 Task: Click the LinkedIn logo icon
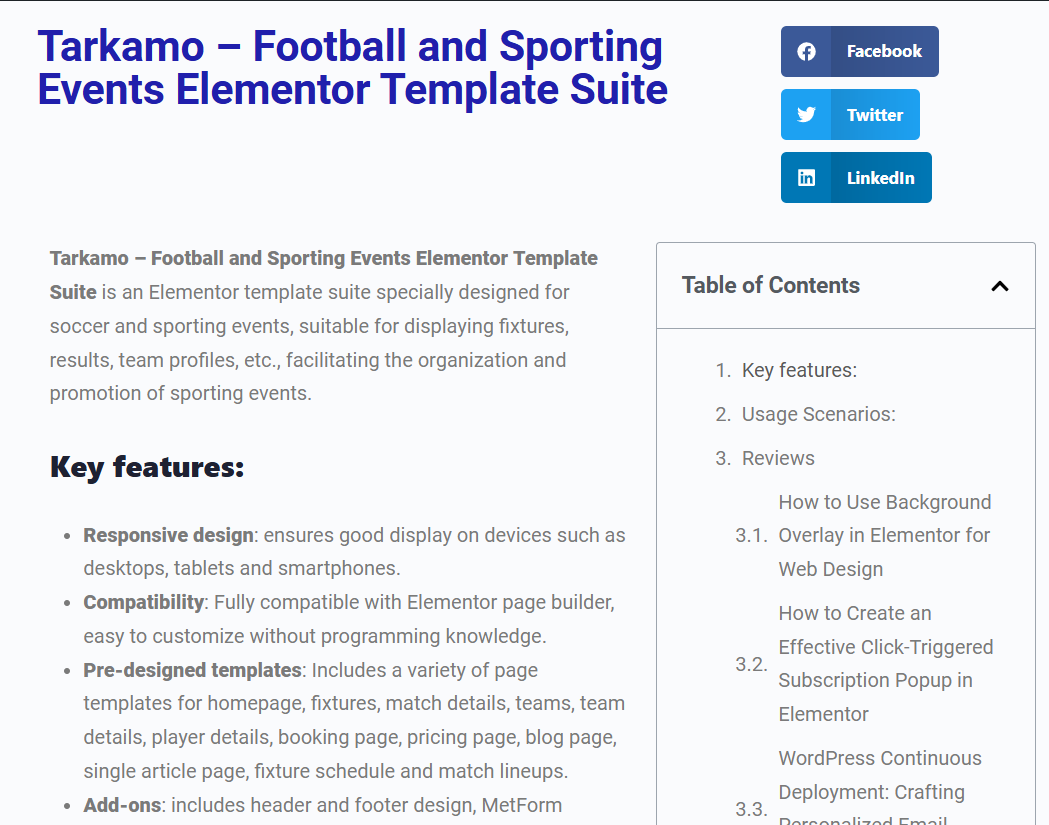(x=806, y=178)
